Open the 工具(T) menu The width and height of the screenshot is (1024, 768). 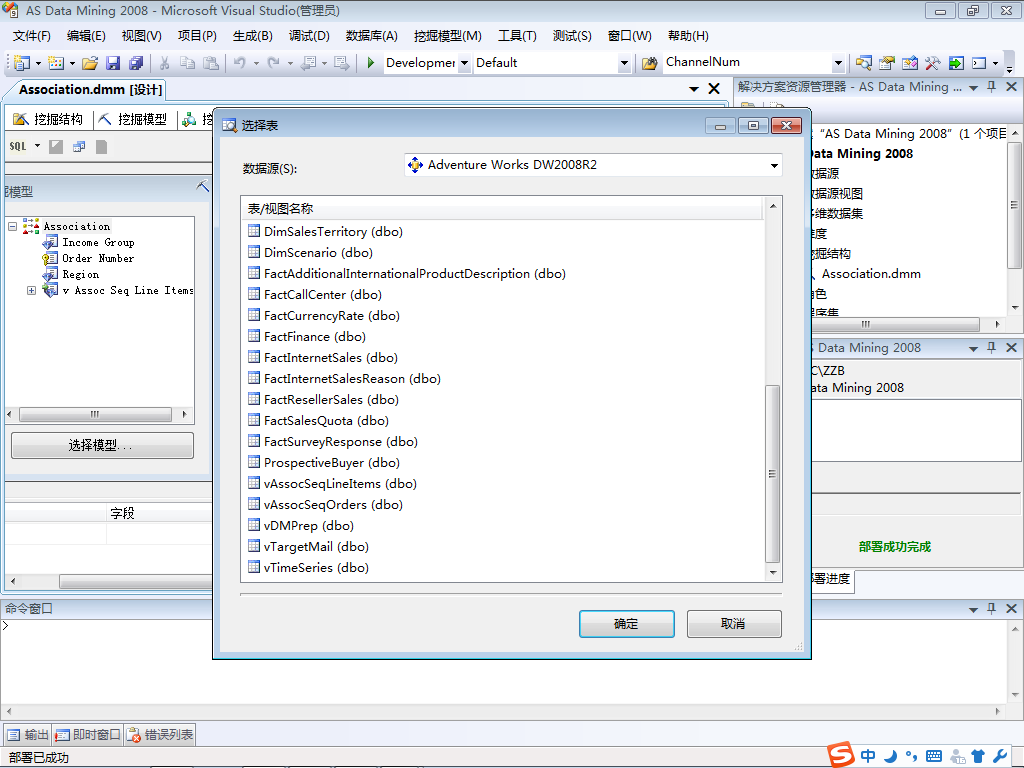(517, 36)
